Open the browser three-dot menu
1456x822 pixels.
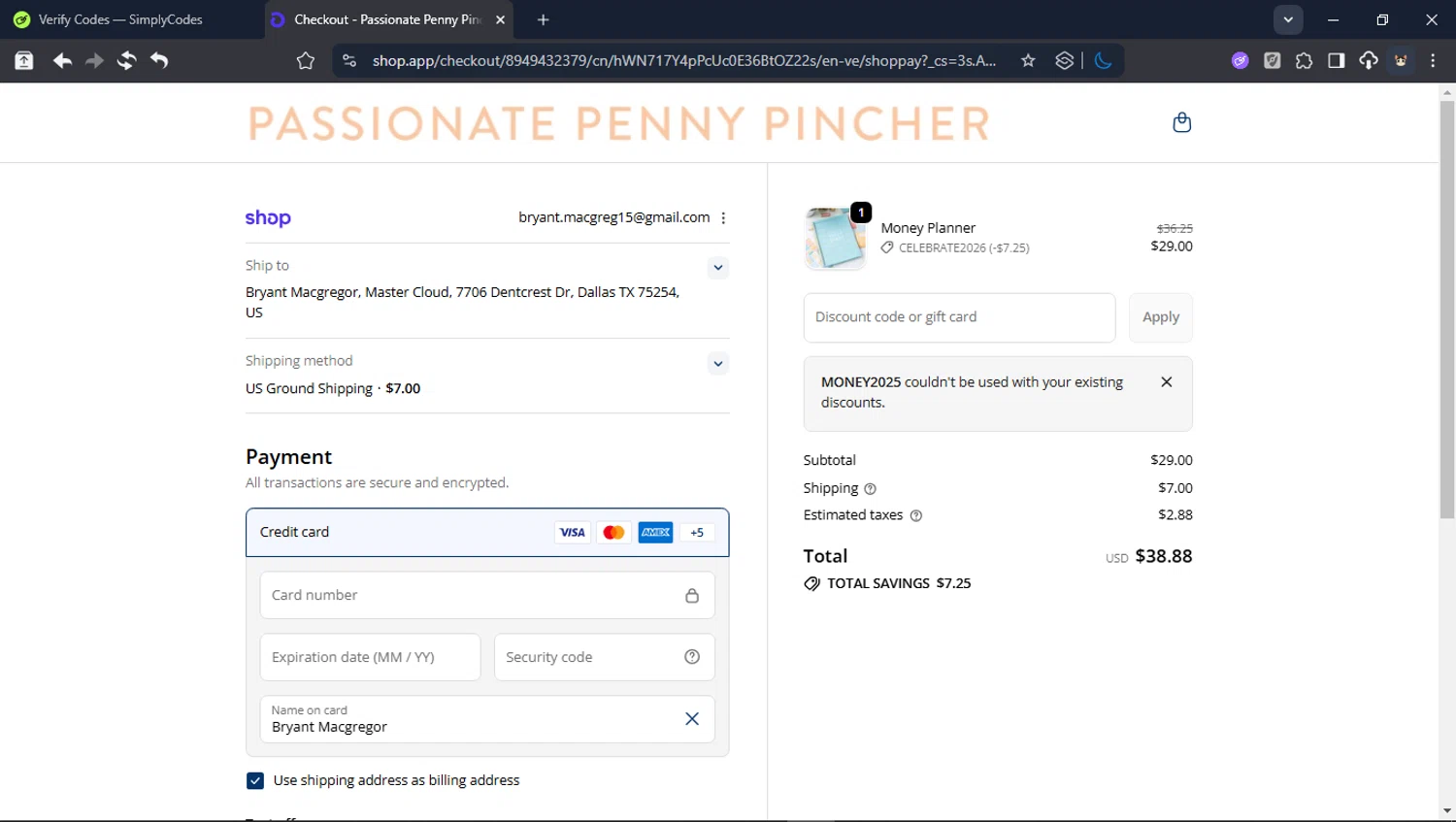pyautogui.click(x=1433, y=61)
